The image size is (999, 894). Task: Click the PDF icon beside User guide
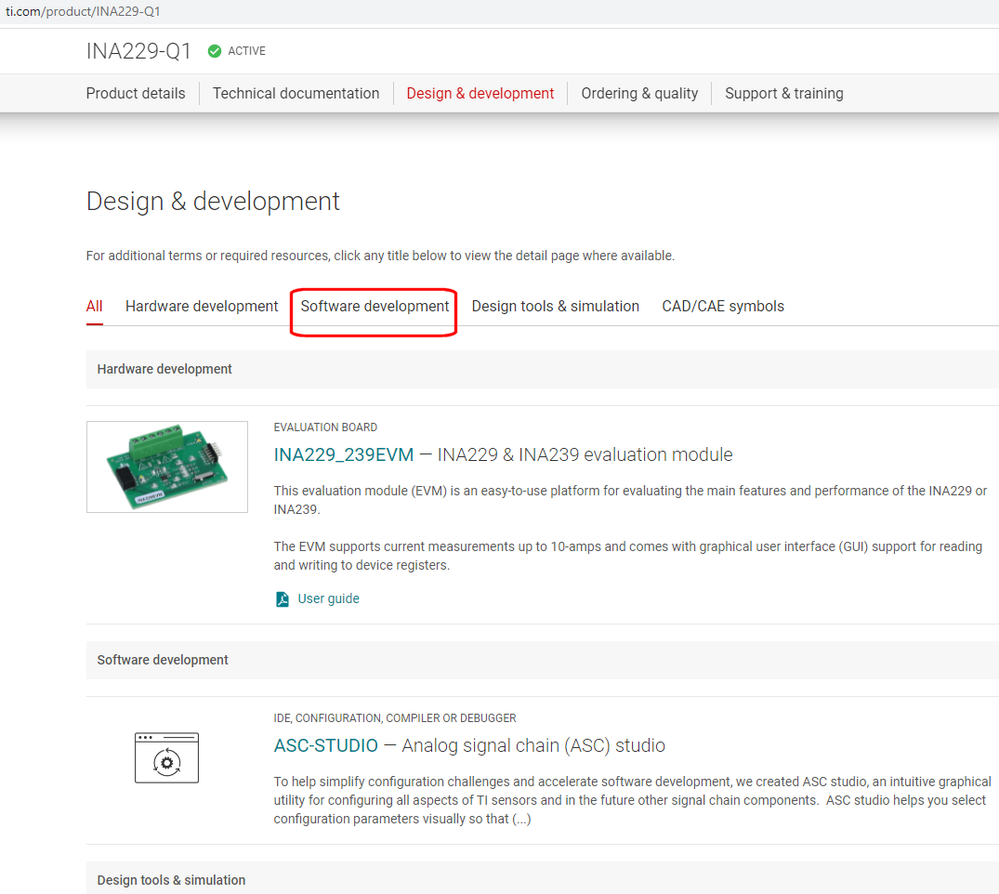(282, 599)
